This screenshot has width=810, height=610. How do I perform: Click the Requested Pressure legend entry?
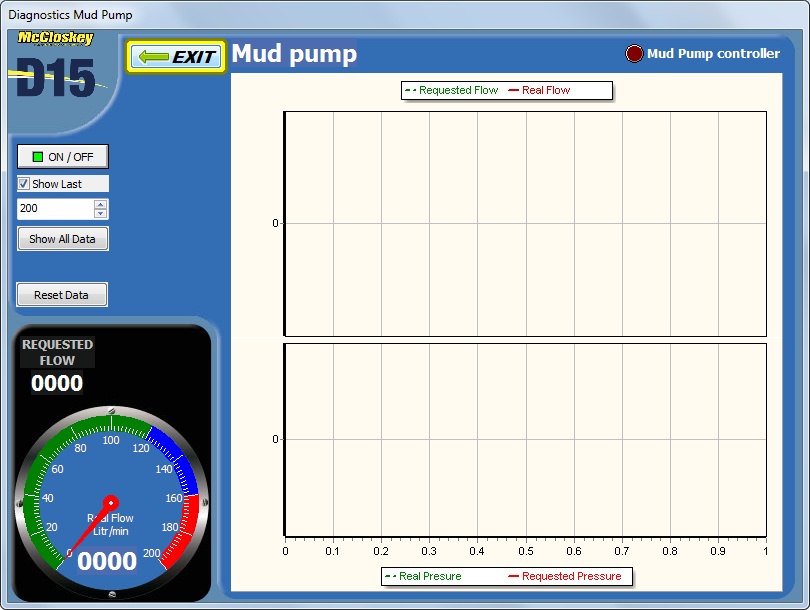[565, 576]
